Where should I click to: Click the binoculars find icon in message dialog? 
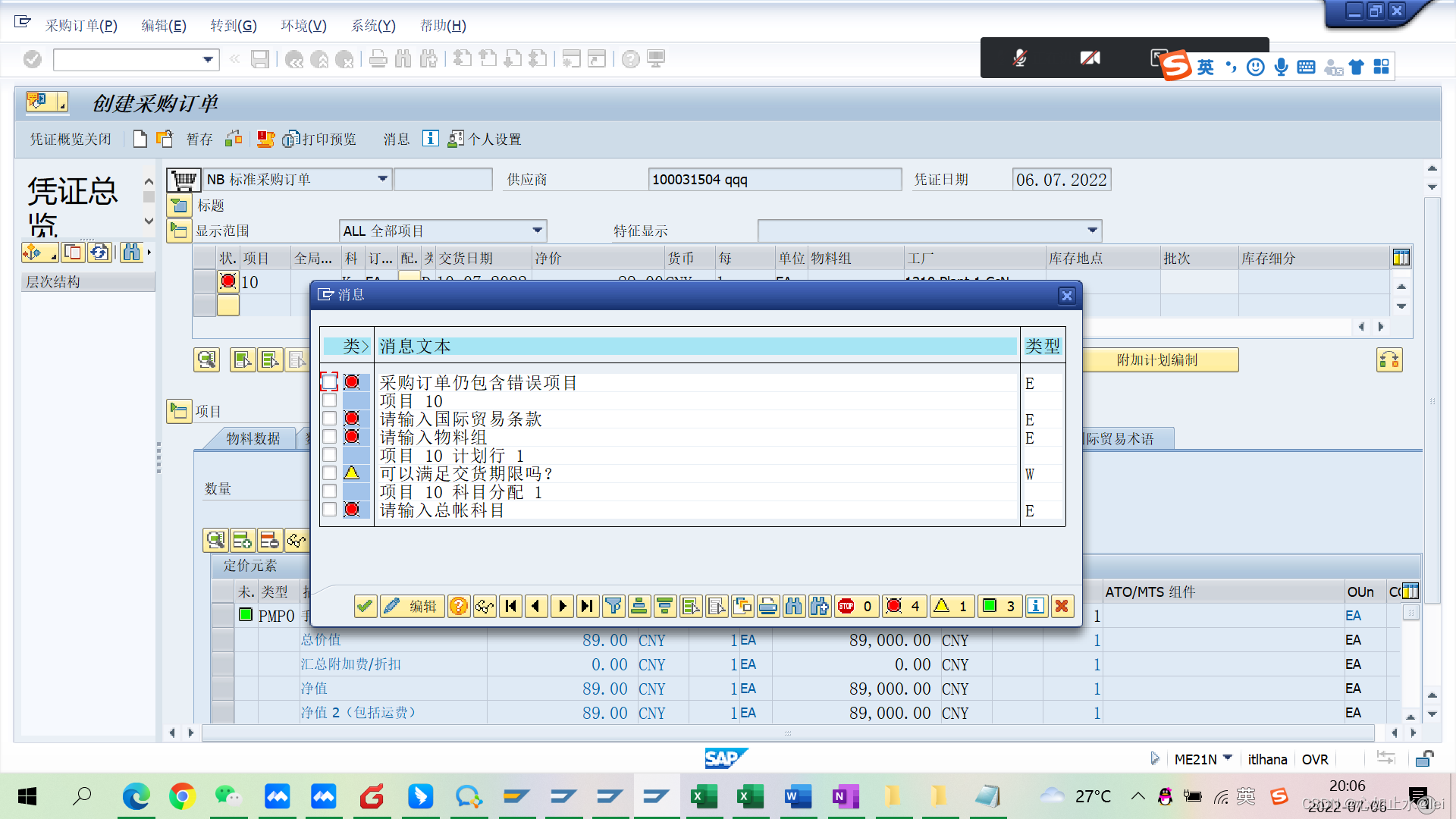(x=794, y=606)
